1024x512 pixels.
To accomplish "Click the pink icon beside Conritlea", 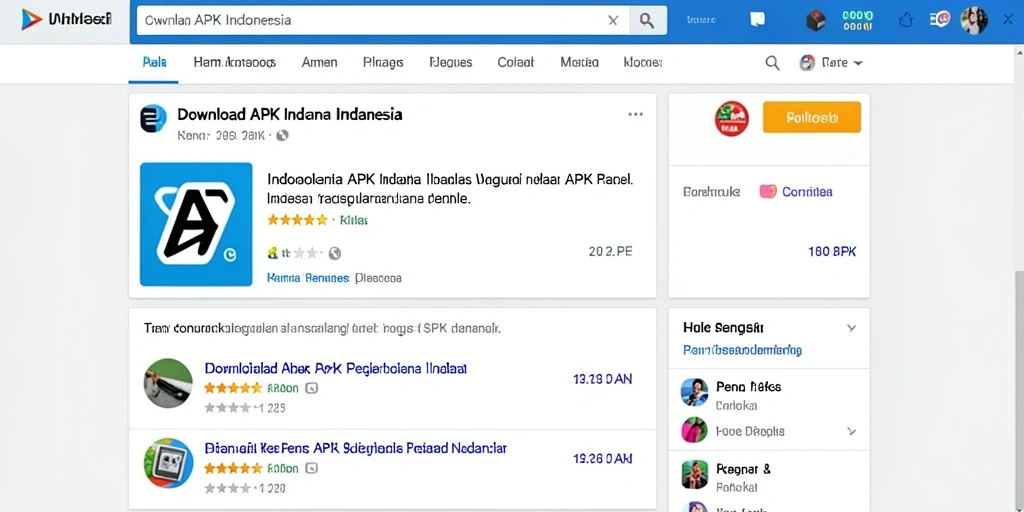I will click(x=768, y=191).
